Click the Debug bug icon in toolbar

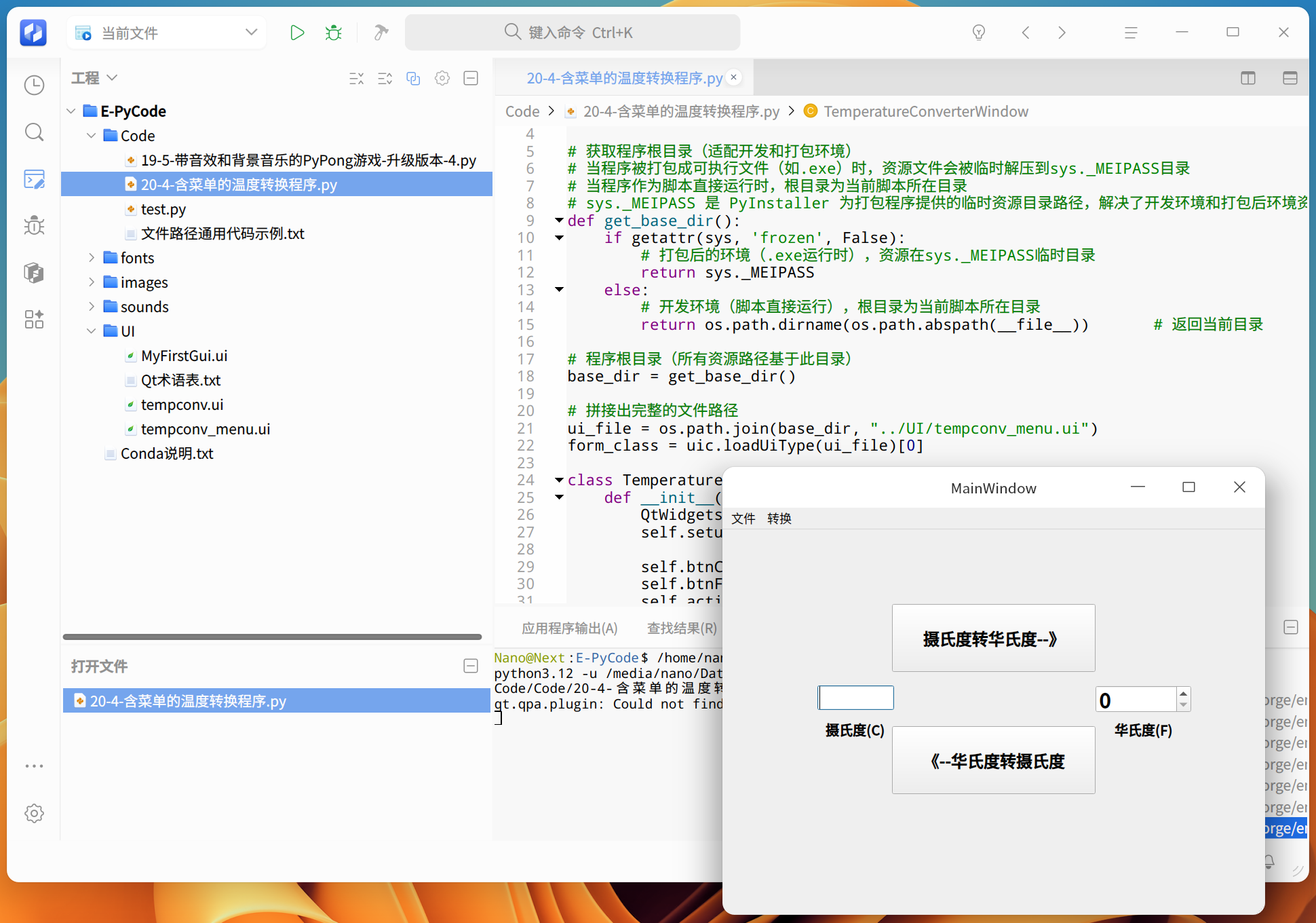pyautogui.click(x=333, y=33)
